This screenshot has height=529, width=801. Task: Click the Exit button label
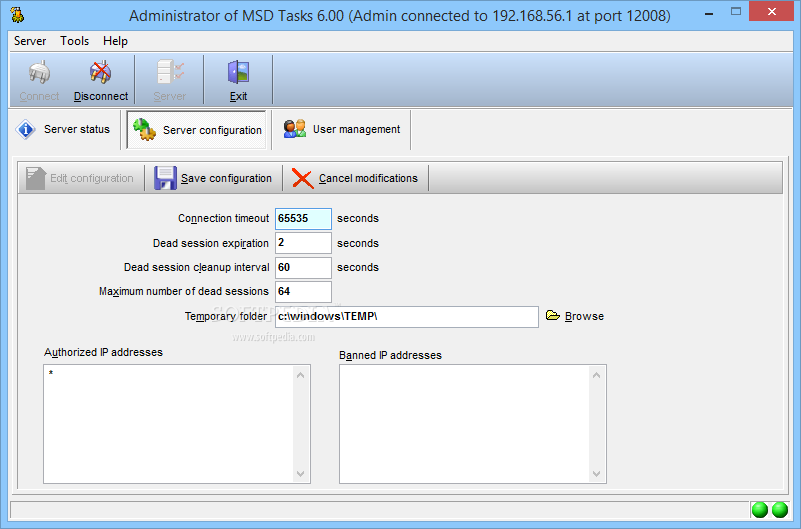click(x=238, y=96)
